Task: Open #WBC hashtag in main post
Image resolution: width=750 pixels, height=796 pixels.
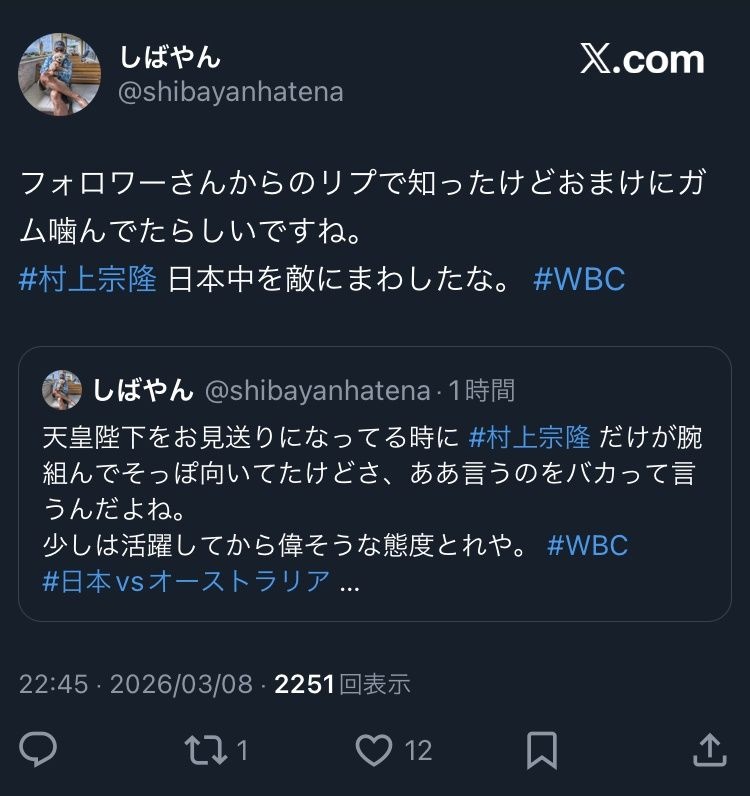Action: click(x=579, y=279)
